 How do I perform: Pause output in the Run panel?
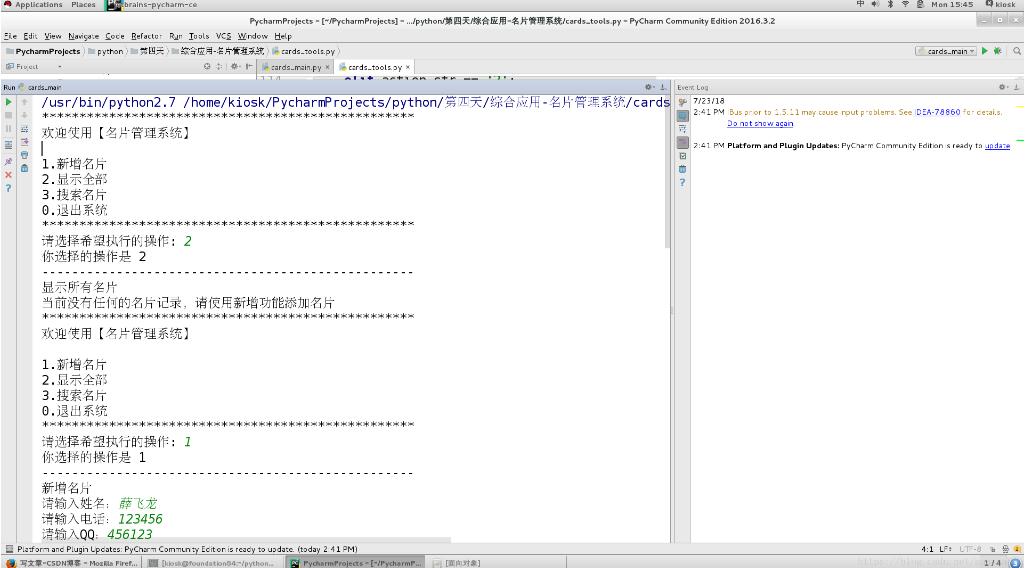pos(8,129)
